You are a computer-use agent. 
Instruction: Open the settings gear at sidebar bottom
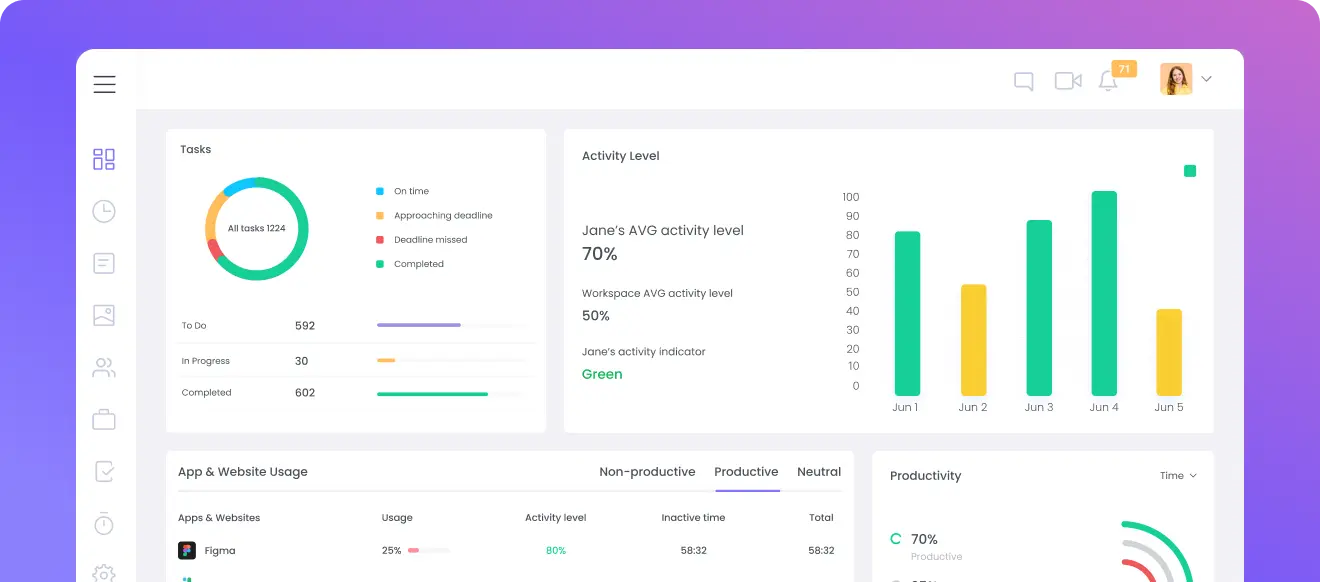[103, 572]
